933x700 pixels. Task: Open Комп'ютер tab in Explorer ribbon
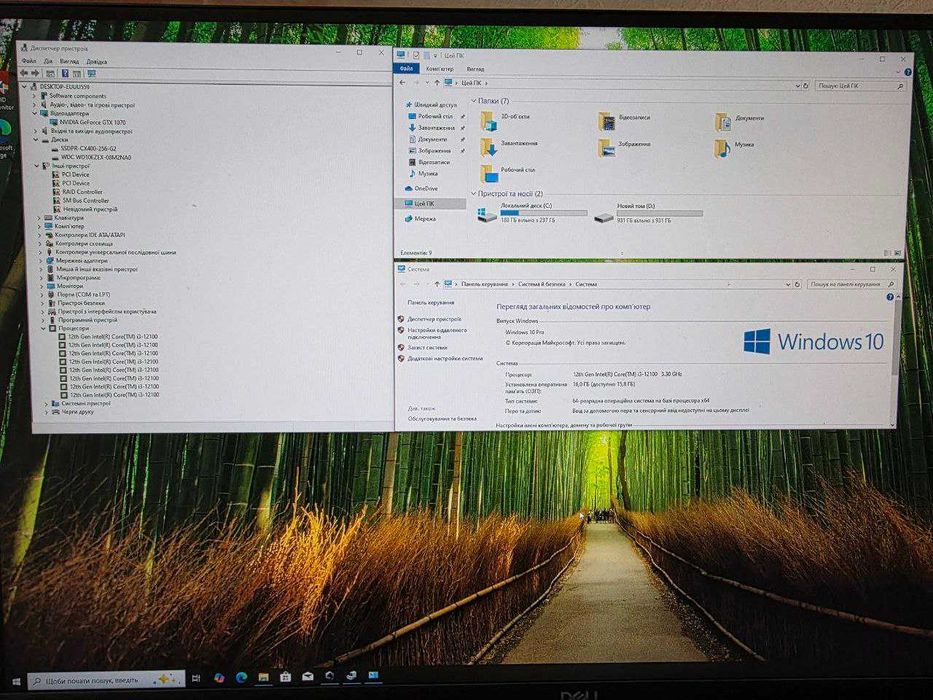tap(440, 69)
